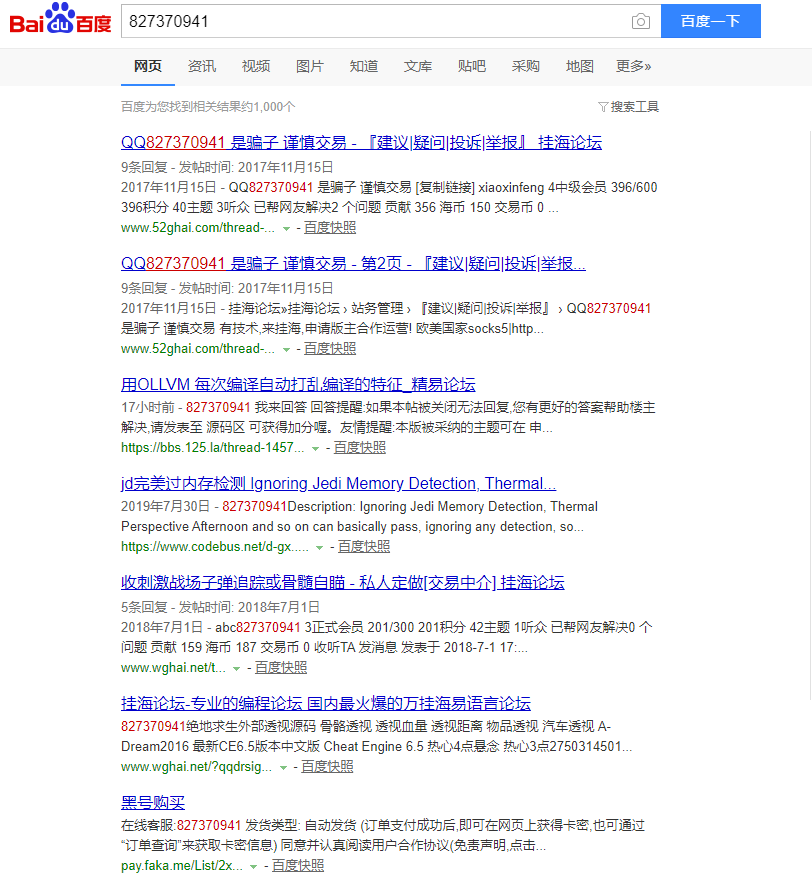This screenshot has width=812, height=881.
Task: Click the https://www.codebus.net/d-gx URL
Action: [215, 547]
